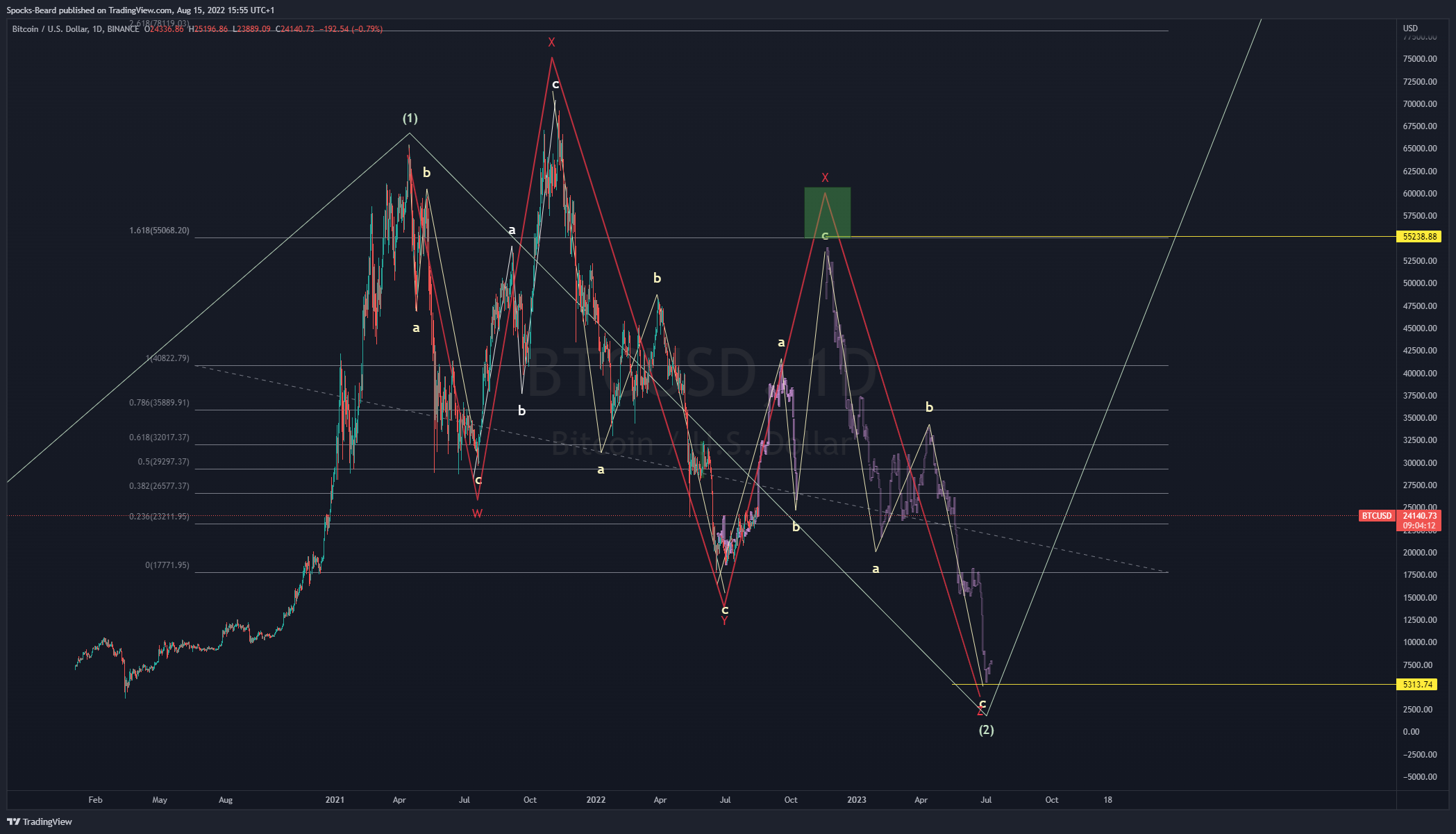
Task: Click the '18' label on the time axis
Action: 1108,800
